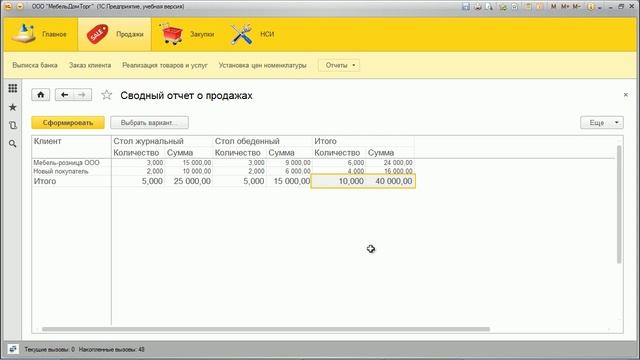Image resolution: width=640 pixels, height=360 pixels.
Task: Open the functions menu grid icon
Action: (13, 88)
